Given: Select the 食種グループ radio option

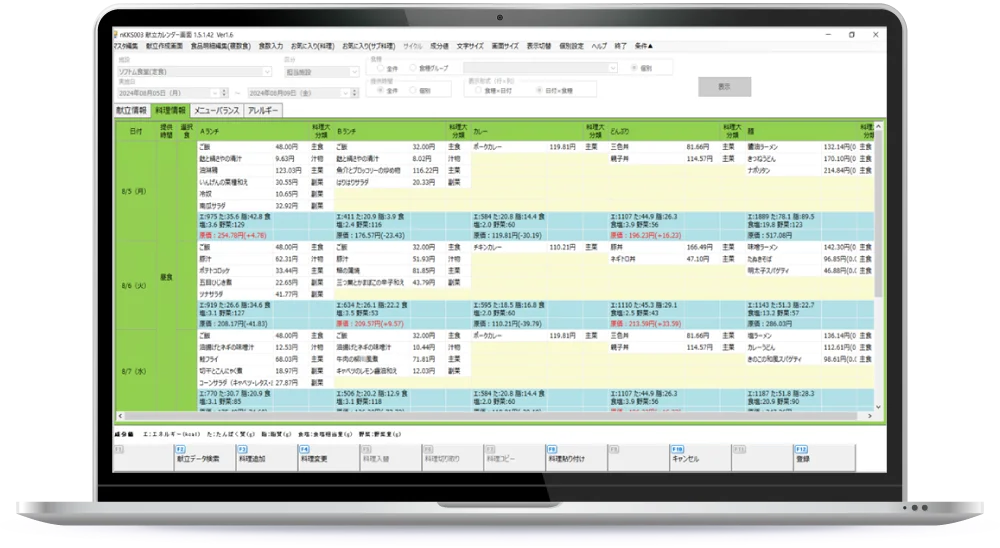Looking at the screenshot, I should (413, 68).
